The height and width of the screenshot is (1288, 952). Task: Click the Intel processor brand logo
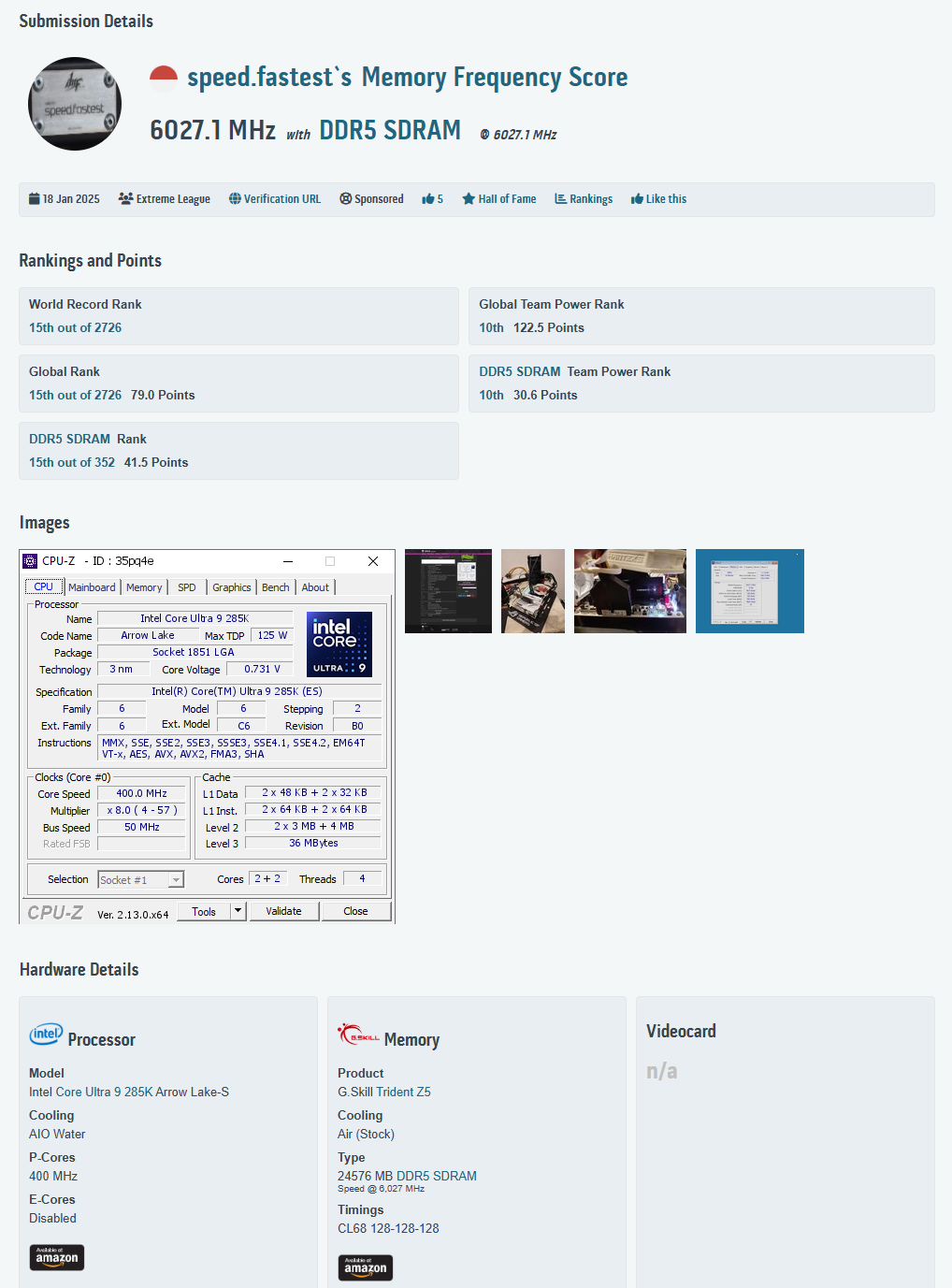coord(46,1035)
